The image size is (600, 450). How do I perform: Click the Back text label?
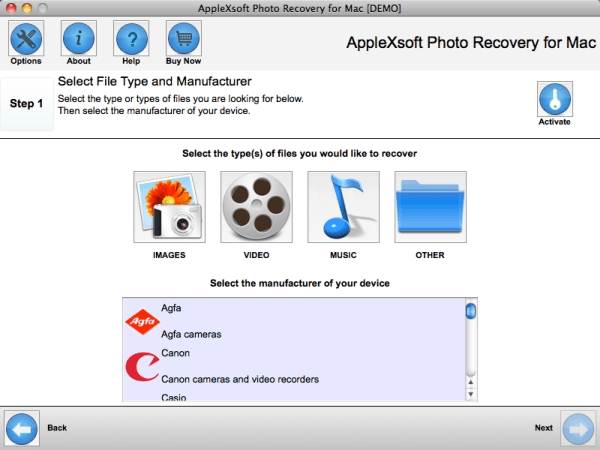pyautogui.click(x=57, y=428)
